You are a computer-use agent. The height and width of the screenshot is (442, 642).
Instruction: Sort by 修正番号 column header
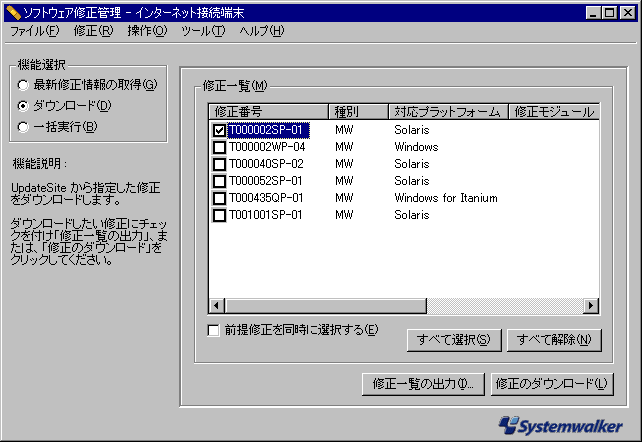point(269,111)
